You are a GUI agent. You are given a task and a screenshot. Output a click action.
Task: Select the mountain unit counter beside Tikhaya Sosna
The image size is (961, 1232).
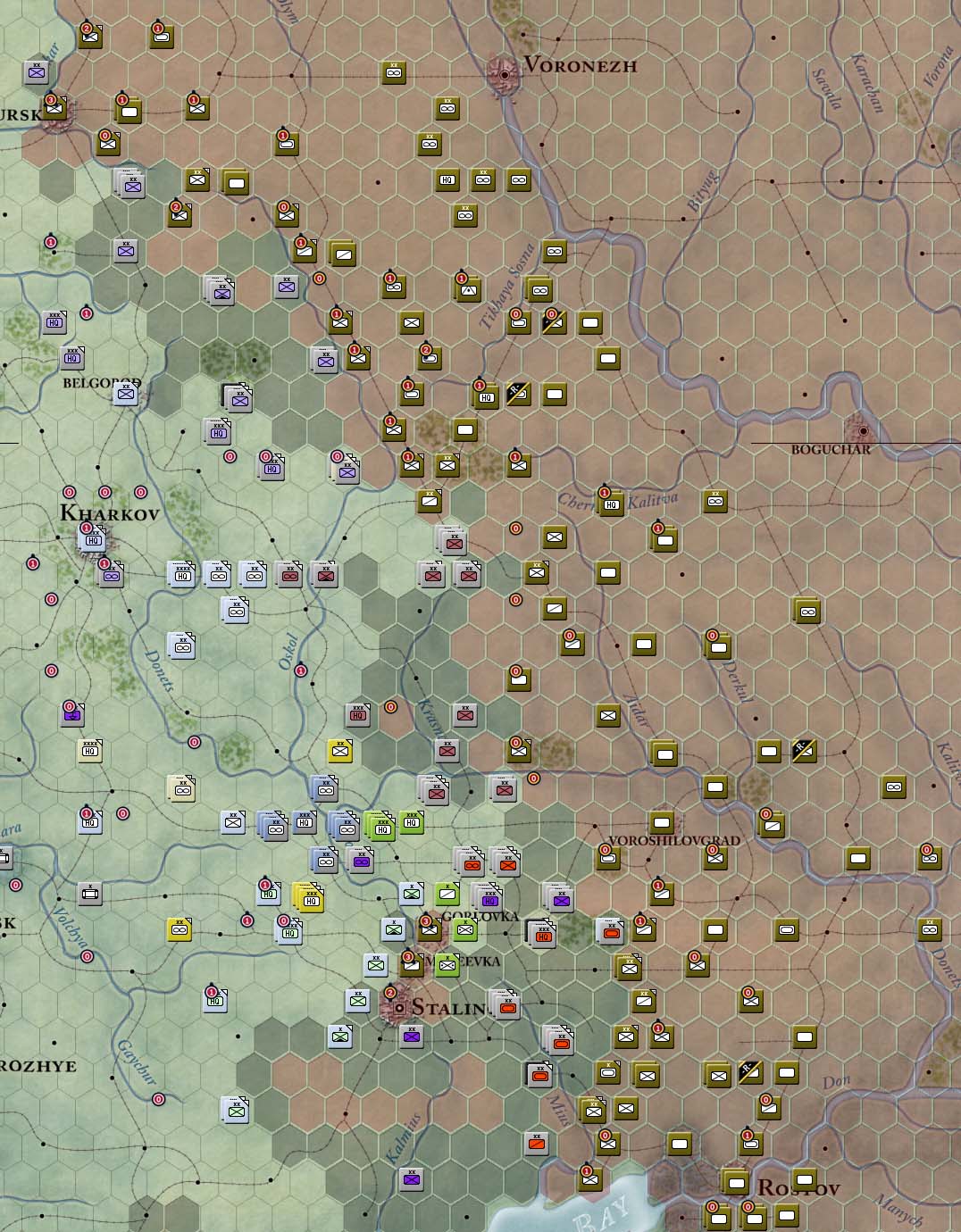pyautogui.click(x=468, y=288)
